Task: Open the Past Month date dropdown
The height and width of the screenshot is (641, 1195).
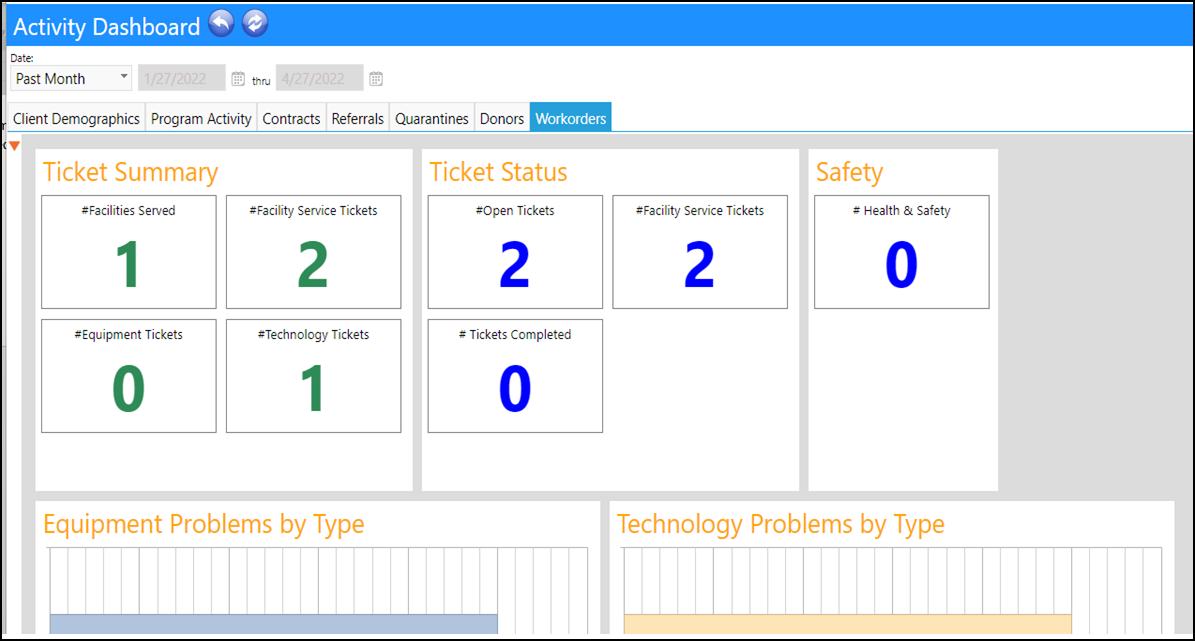Action: (71, 79)
